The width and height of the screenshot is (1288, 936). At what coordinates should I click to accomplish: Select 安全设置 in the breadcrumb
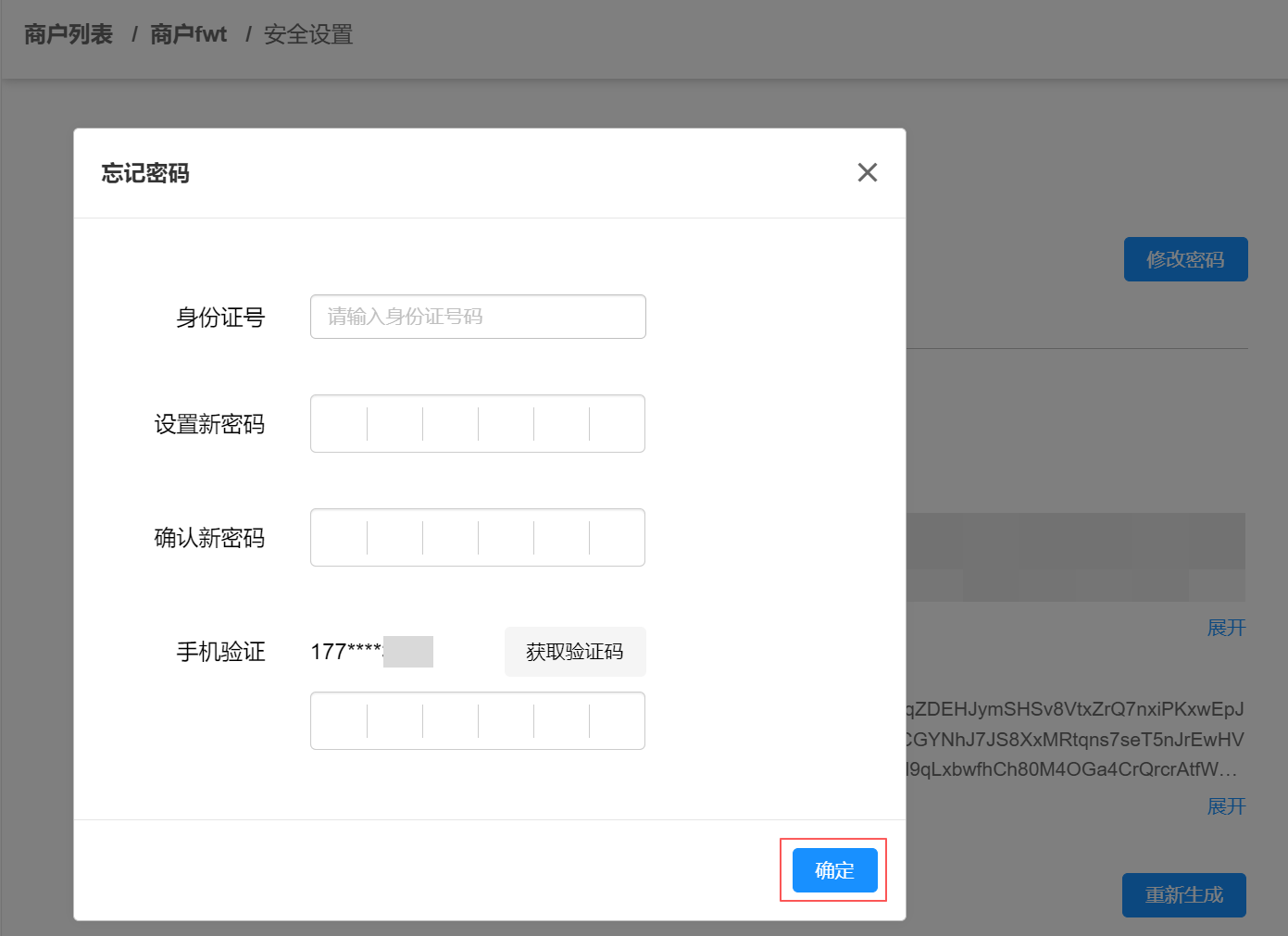pos(307,35)
